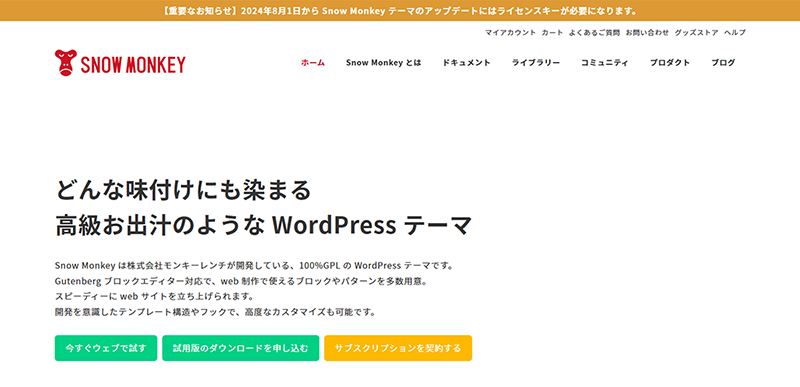This screenshot has height=387, width=800.
Task: Open the ホーム menu item
Action: (313, 63)
